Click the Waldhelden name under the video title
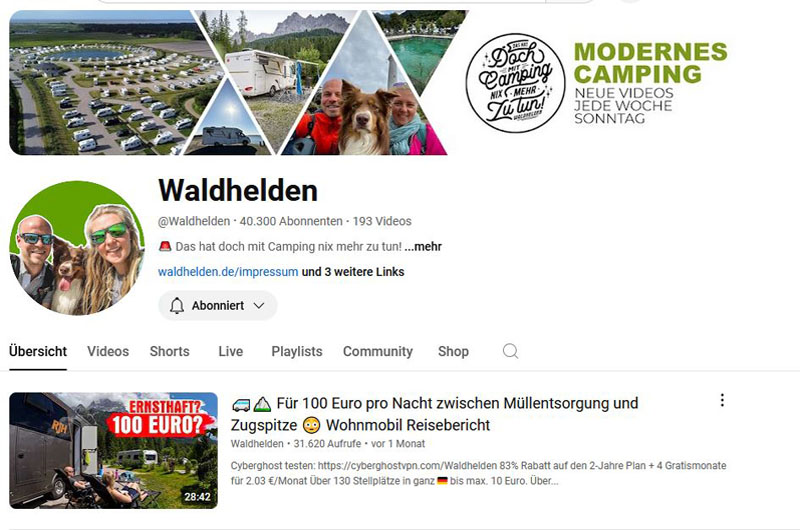Image resolution: width=800 pixels, height=530 pixels. click(x=257, y=444)
